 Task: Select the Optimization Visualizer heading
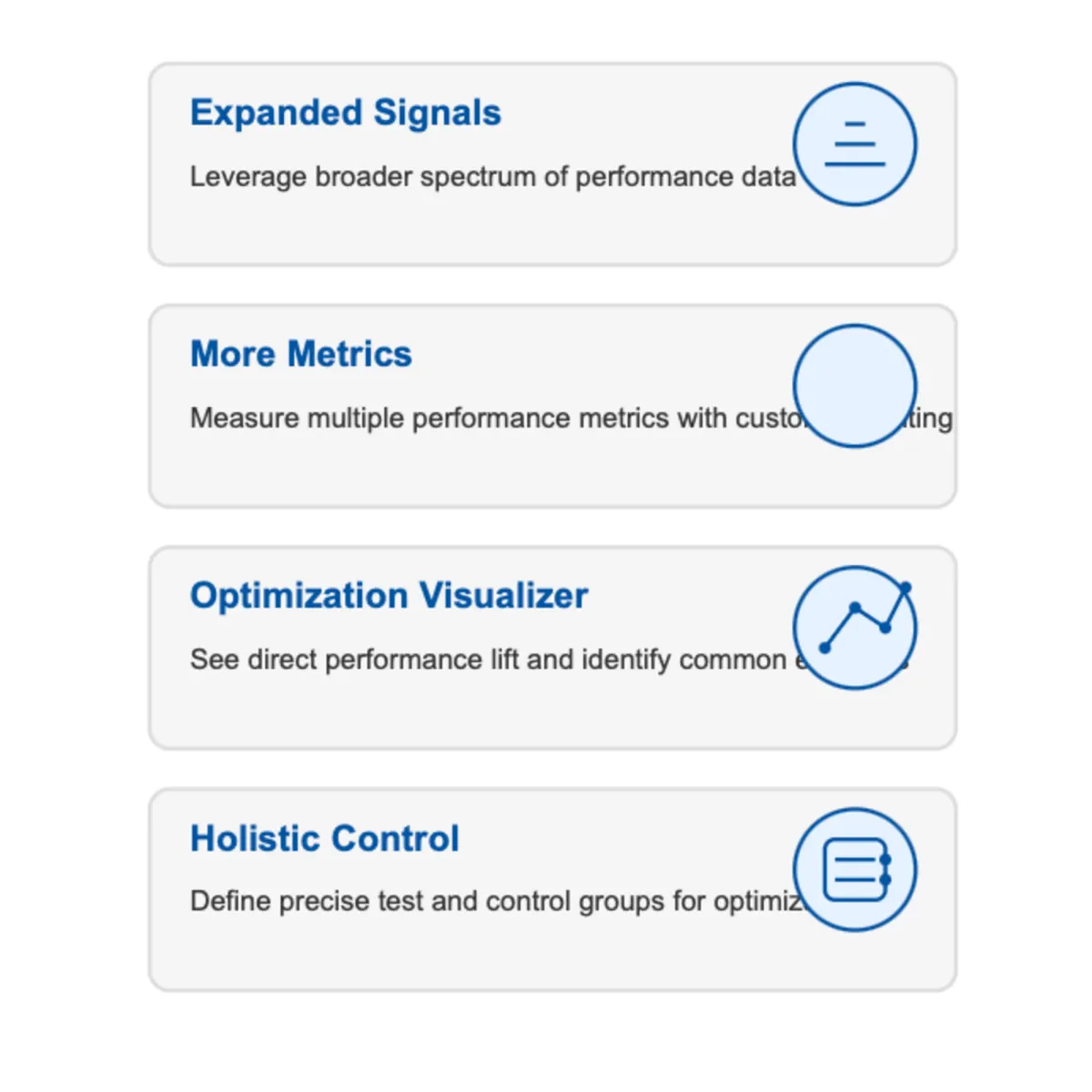(389, 596)
